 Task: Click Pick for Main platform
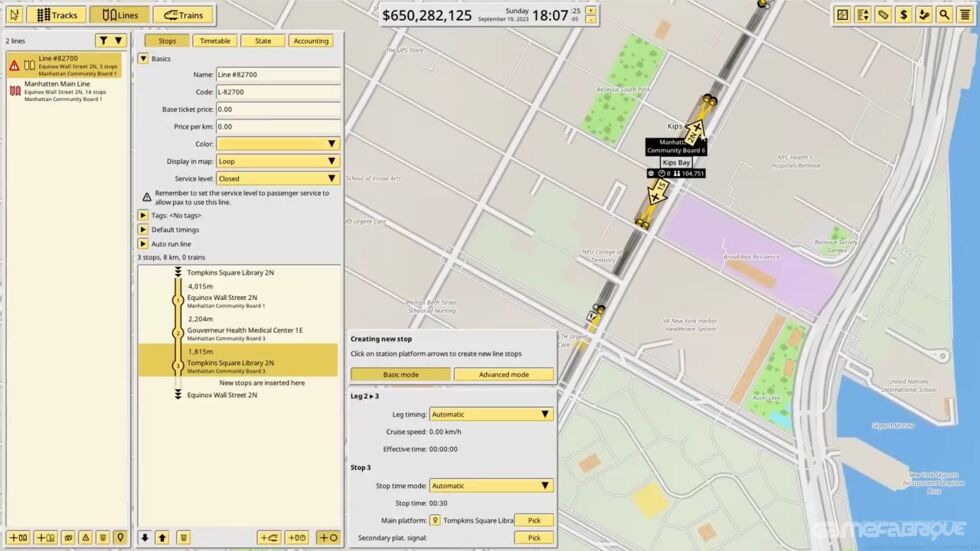[534, 520]
